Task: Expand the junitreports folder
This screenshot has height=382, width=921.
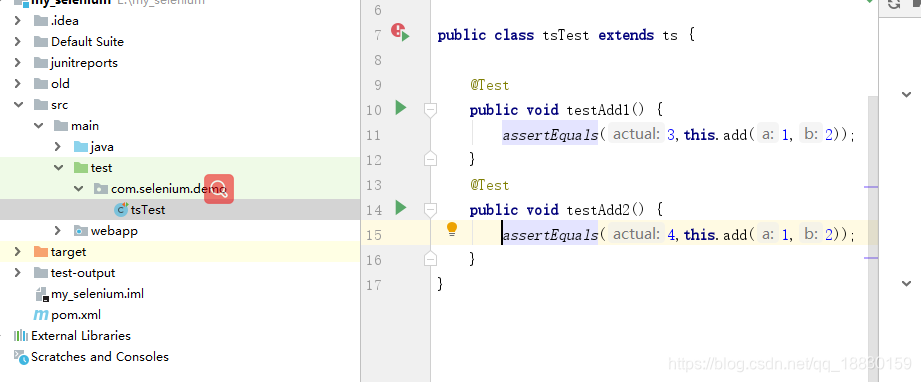Action: [x=18, y=62]
